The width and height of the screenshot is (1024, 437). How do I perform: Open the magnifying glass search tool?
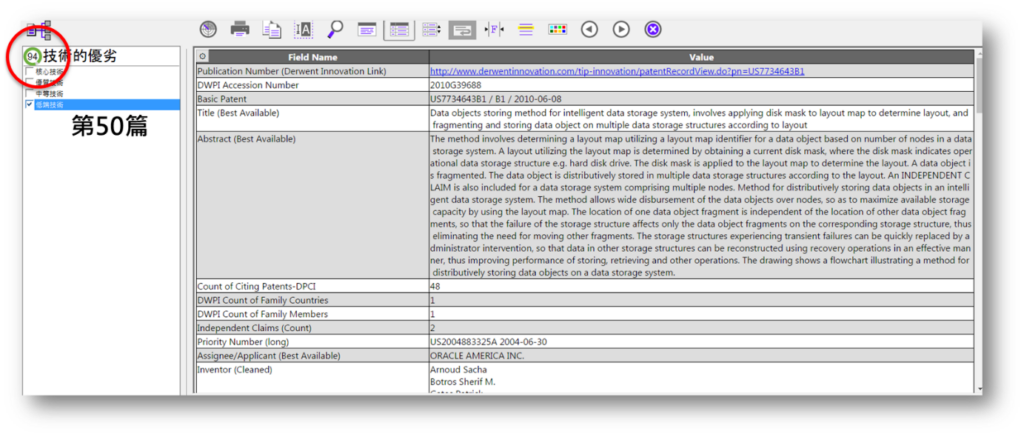(x=336, y=29)
